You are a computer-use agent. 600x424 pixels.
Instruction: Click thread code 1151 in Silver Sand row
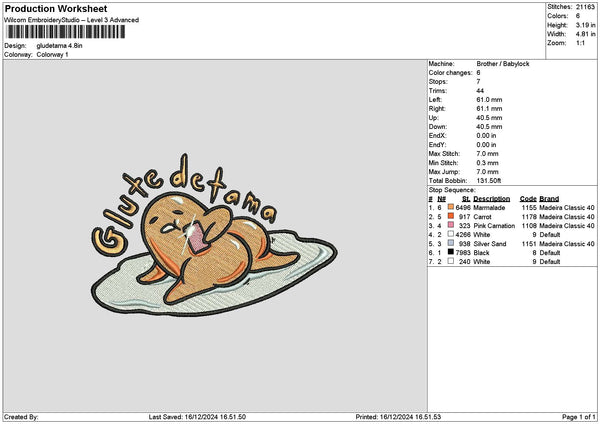coord(529,243)
